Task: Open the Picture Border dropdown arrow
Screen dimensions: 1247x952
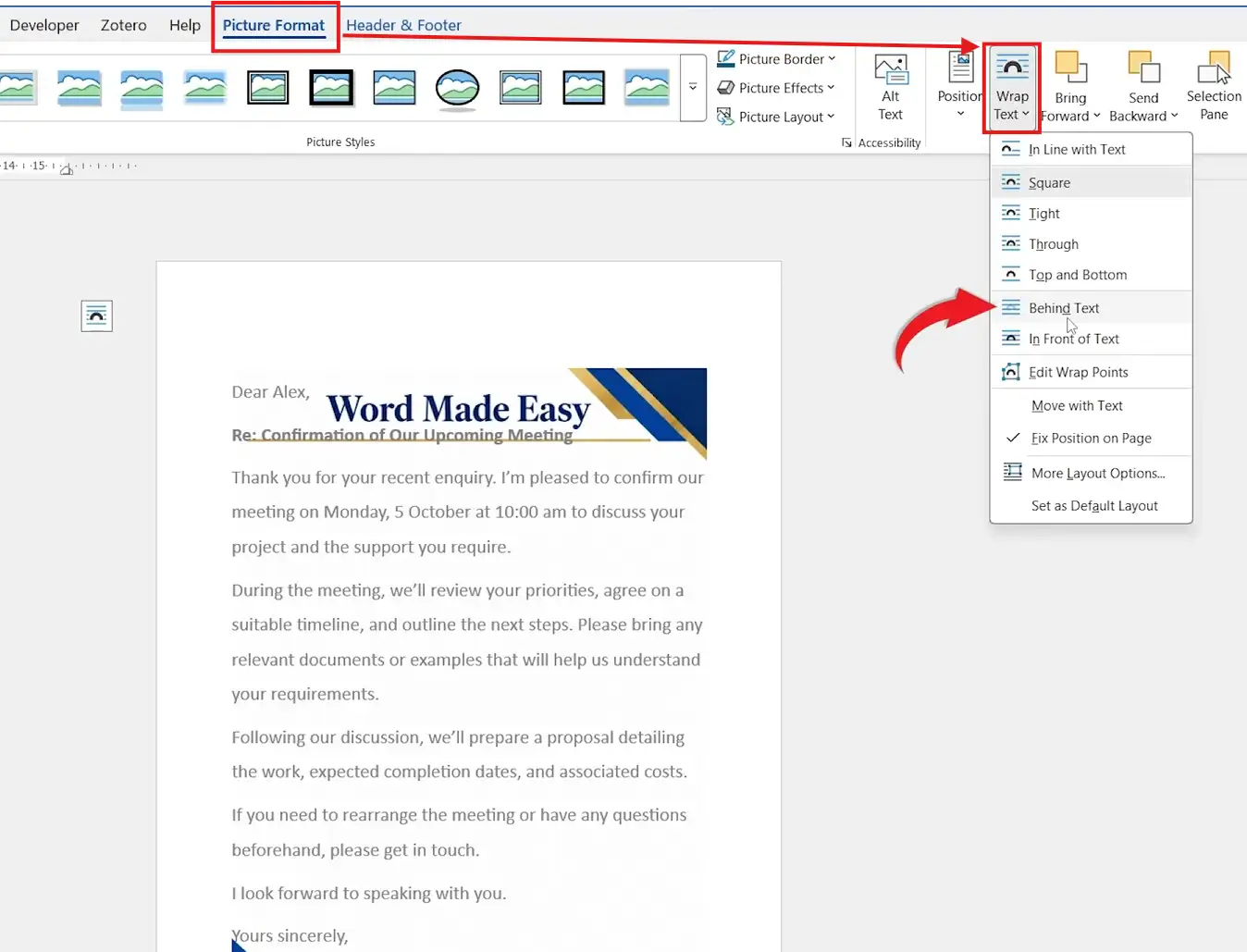Action: [832, 58]
